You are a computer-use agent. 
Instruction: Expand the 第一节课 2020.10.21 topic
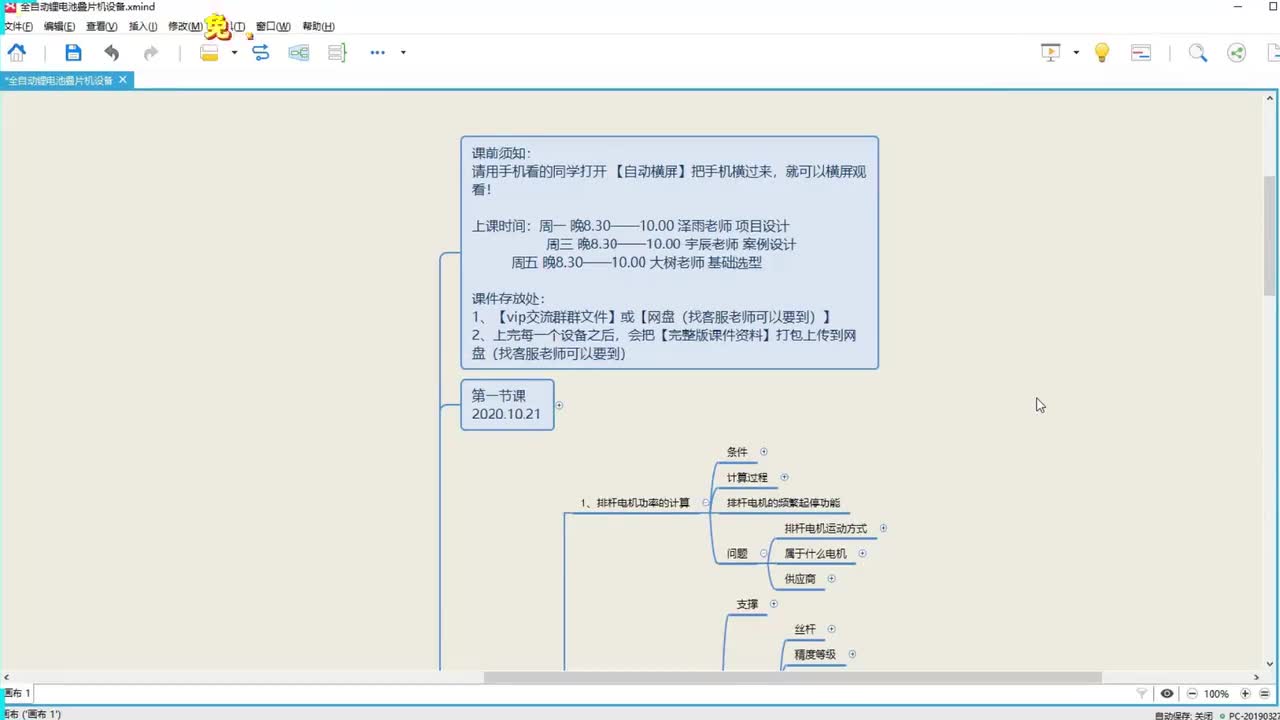pyautogui.click(x=559, y=405)
